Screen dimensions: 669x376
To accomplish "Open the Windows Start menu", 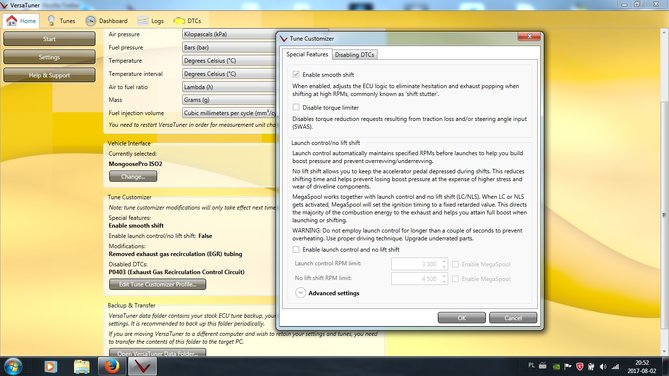I will 13,366.
